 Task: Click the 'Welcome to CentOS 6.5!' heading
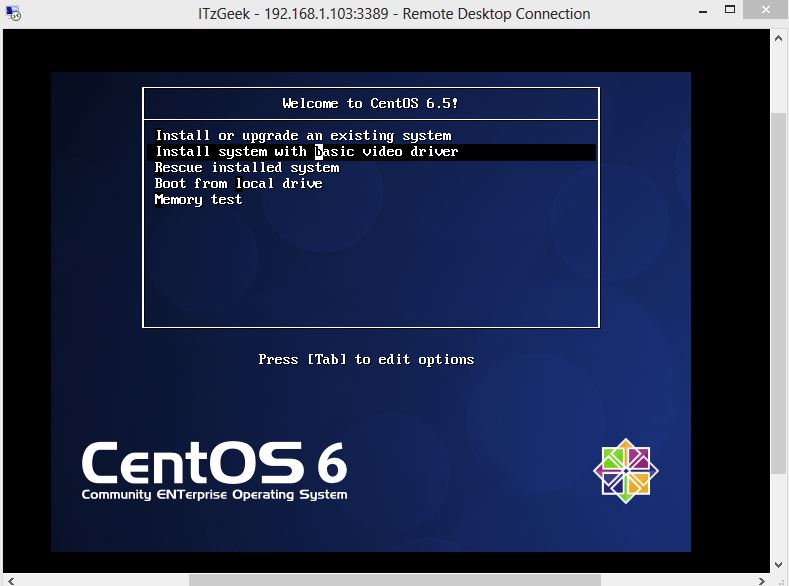370,104
